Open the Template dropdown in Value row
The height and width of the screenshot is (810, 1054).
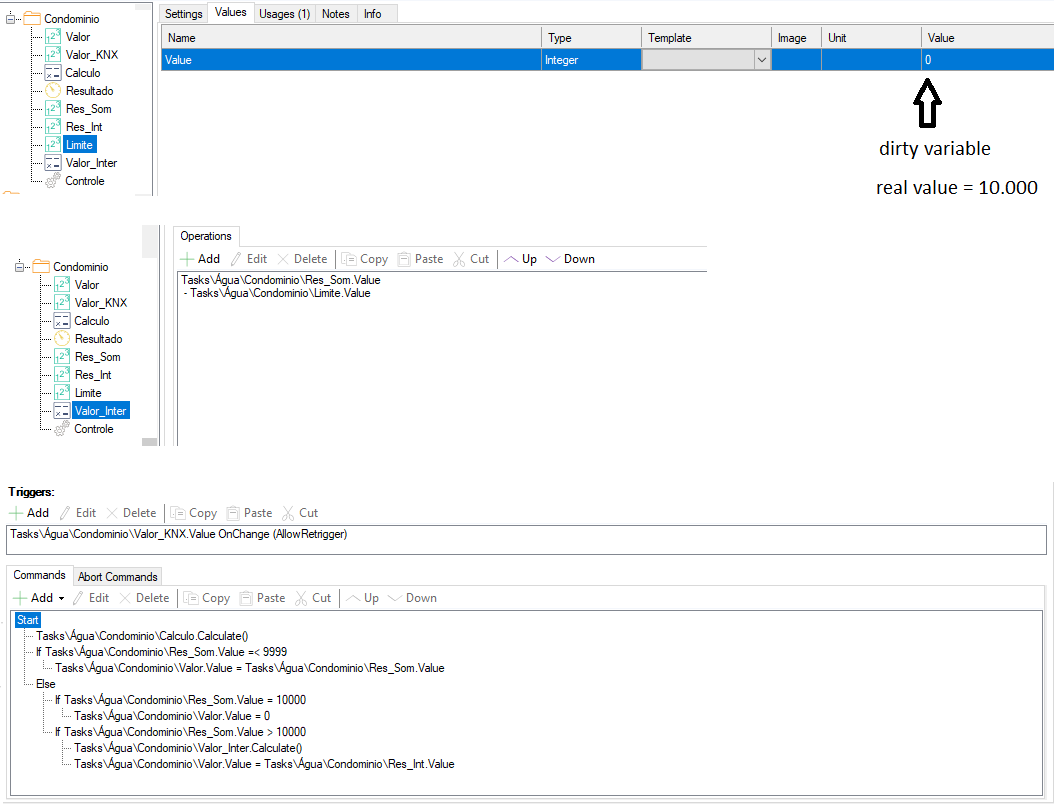pyautogui.click(x=762, y=60)
